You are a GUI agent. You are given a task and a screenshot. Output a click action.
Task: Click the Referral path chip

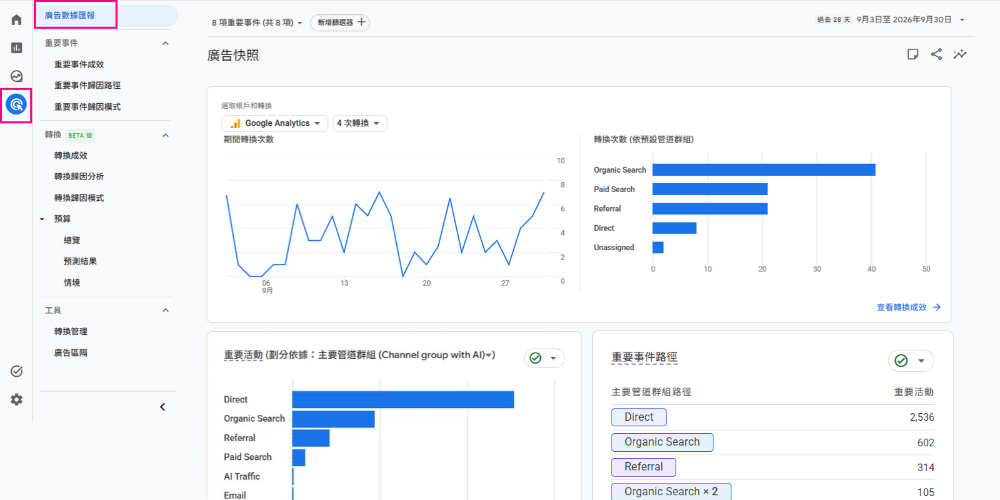coord(643,467)
